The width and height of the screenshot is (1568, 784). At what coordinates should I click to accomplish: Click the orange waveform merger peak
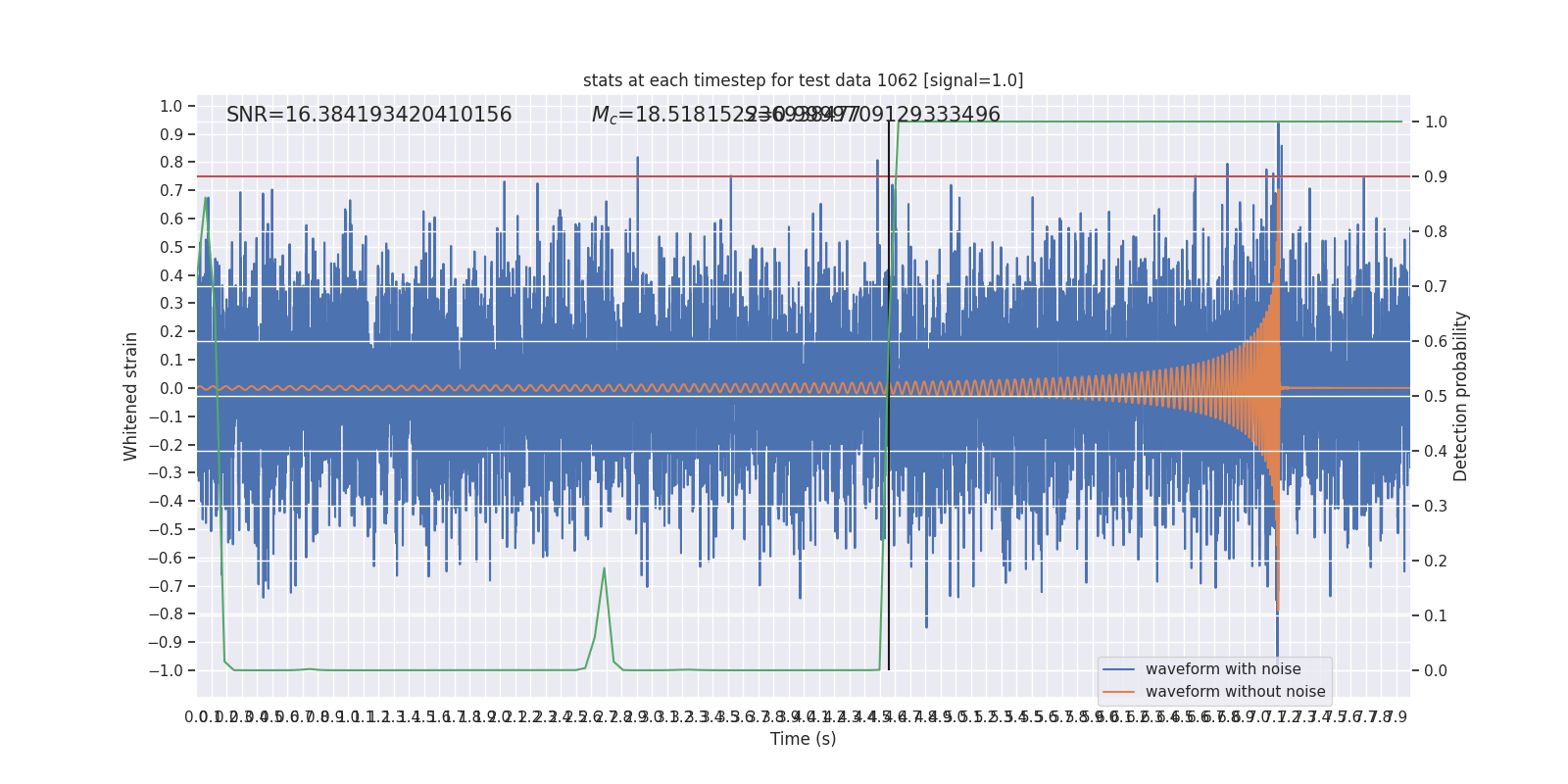[1276, 196]
